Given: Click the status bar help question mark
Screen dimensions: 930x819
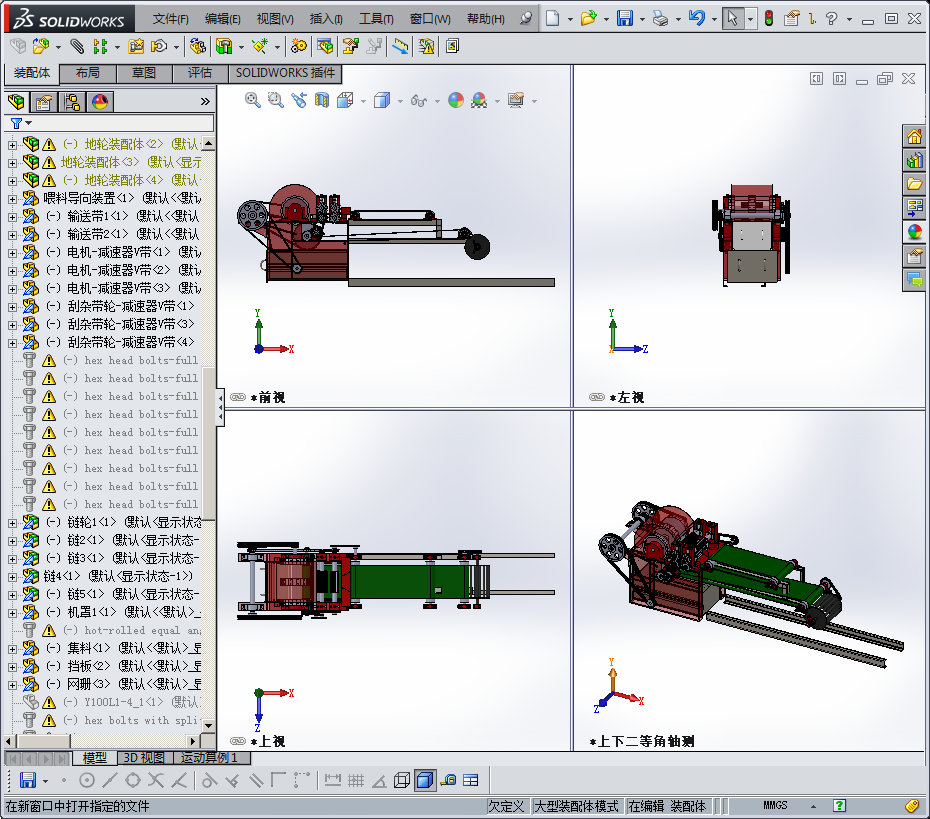Looking at the screenshot, I should pyautogui.click(x=839, y=805).
